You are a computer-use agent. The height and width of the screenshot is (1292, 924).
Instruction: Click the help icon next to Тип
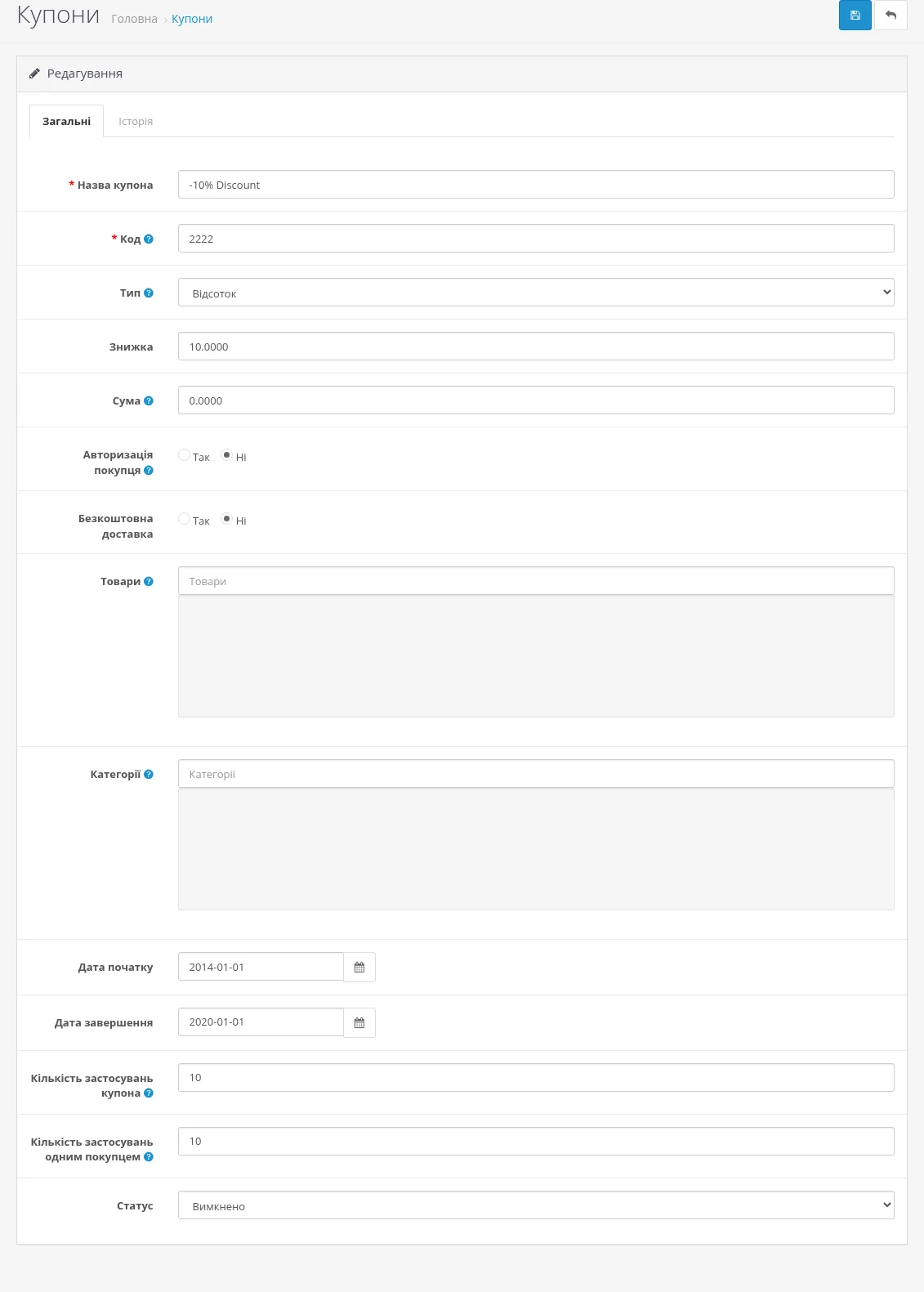click(x=149, y=293)
